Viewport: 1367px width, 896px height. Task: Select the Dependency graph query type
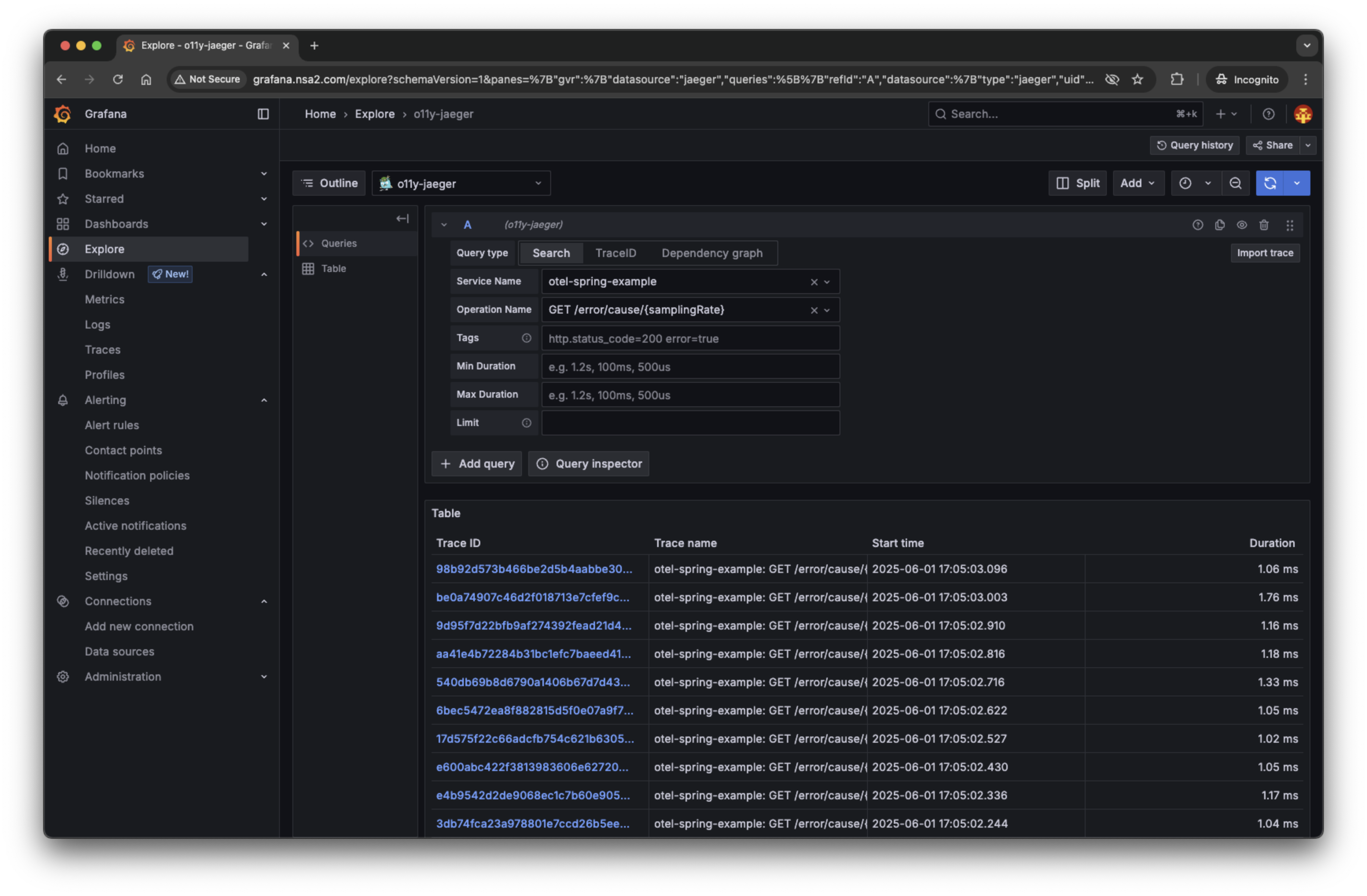tap(712, 253)
